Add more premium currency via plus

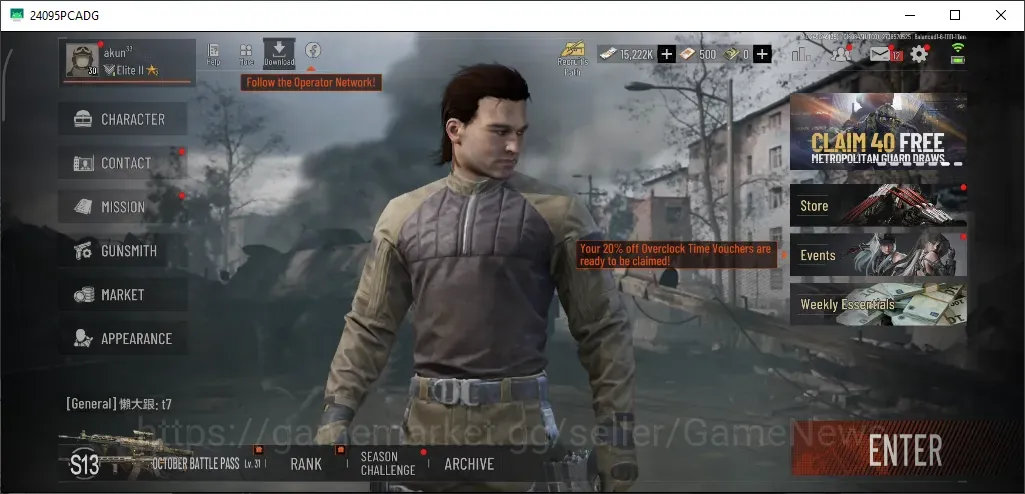pos(762,54)
